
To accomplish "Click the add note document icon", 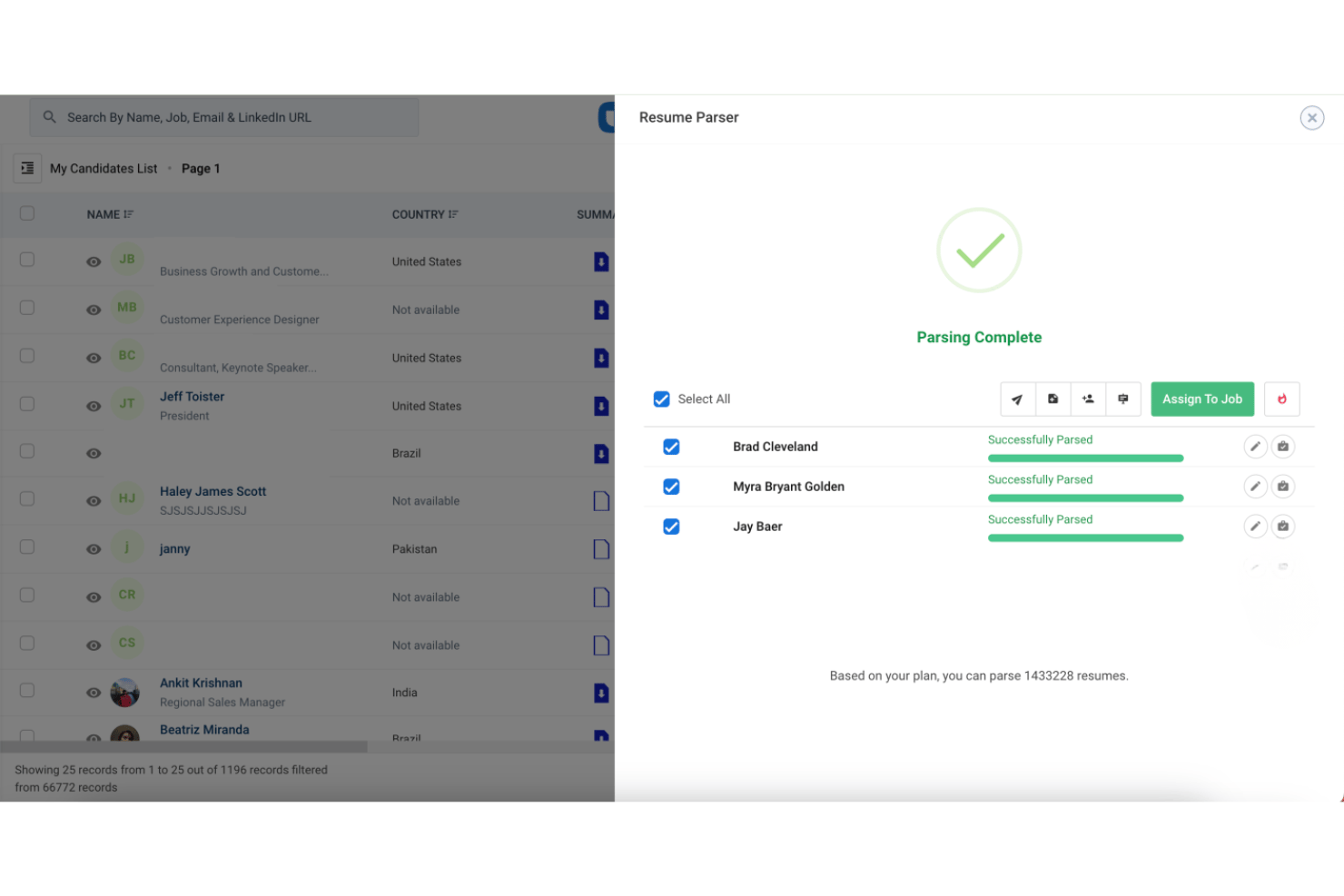I will [1052, 399].
